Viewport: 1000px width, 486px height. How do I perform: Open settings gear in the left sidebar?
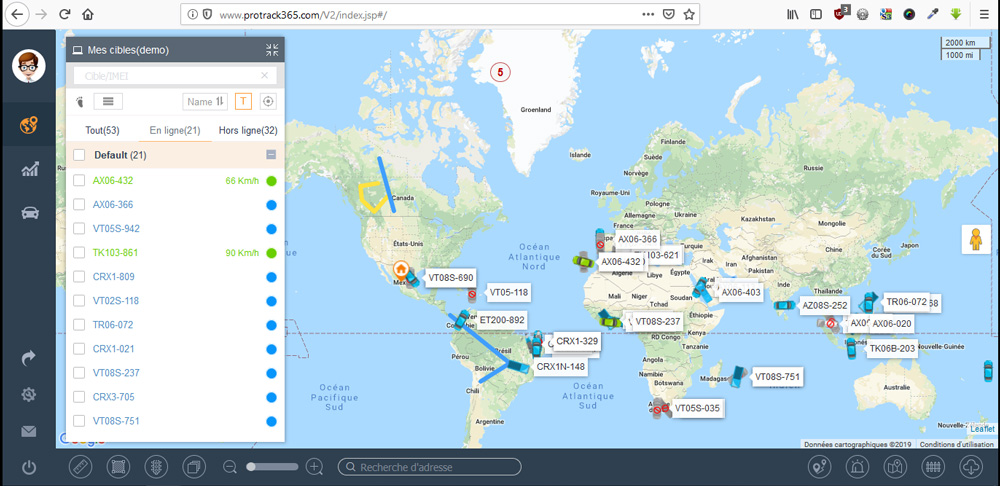29,395
